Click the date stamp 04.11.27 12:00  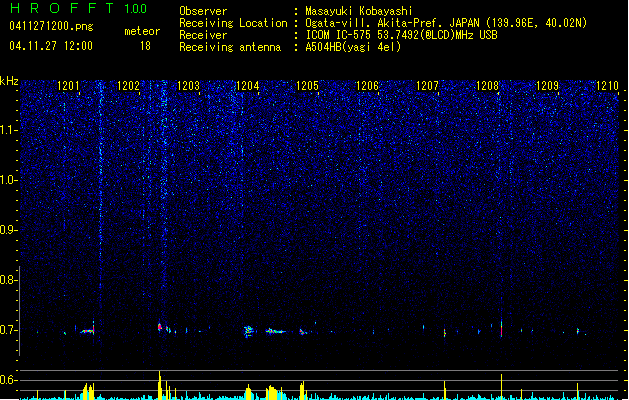coord(51,46)
